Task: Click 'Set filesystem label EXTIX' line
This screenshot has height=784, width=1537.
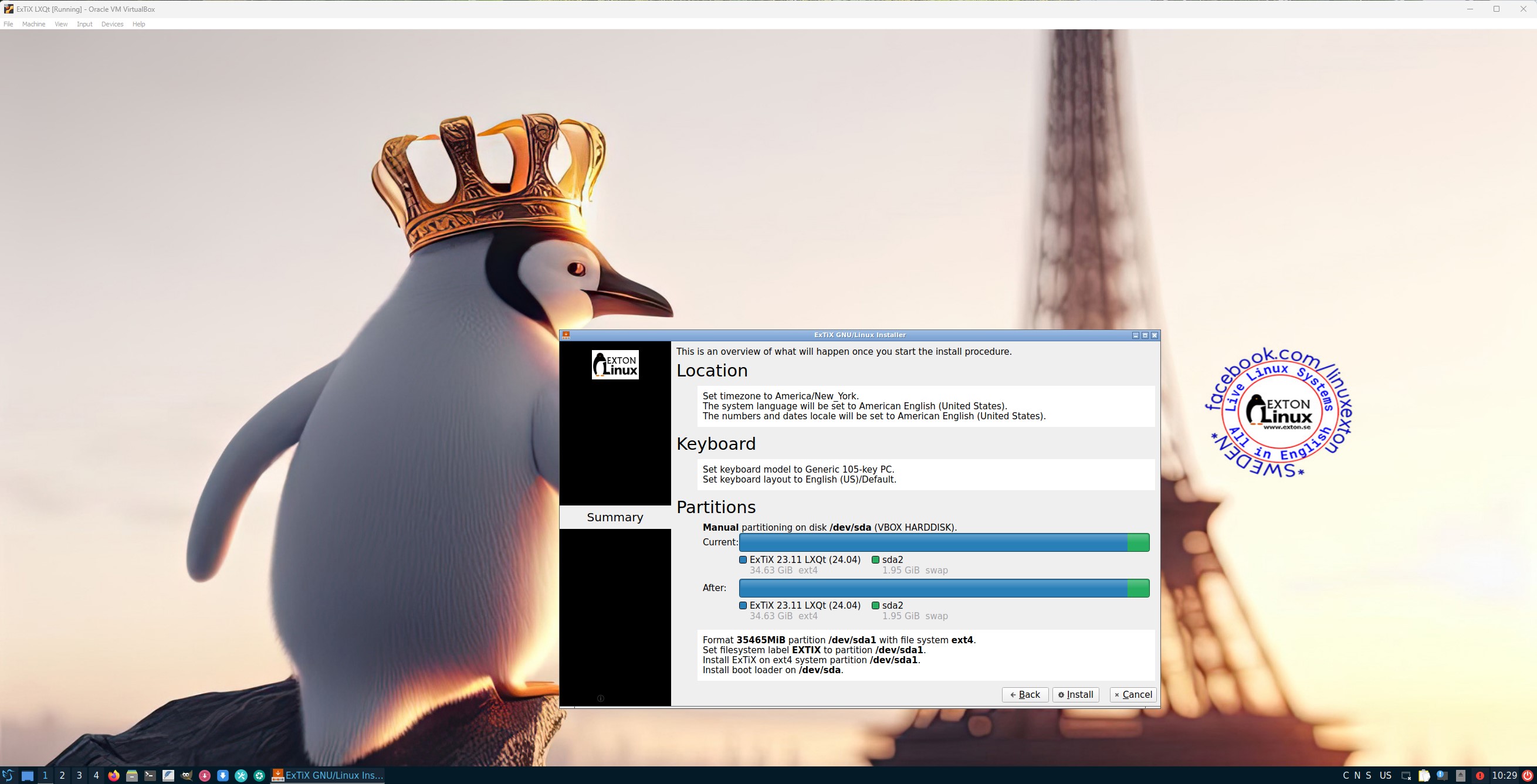Action: pyautogui.click(x=814, y=650)
